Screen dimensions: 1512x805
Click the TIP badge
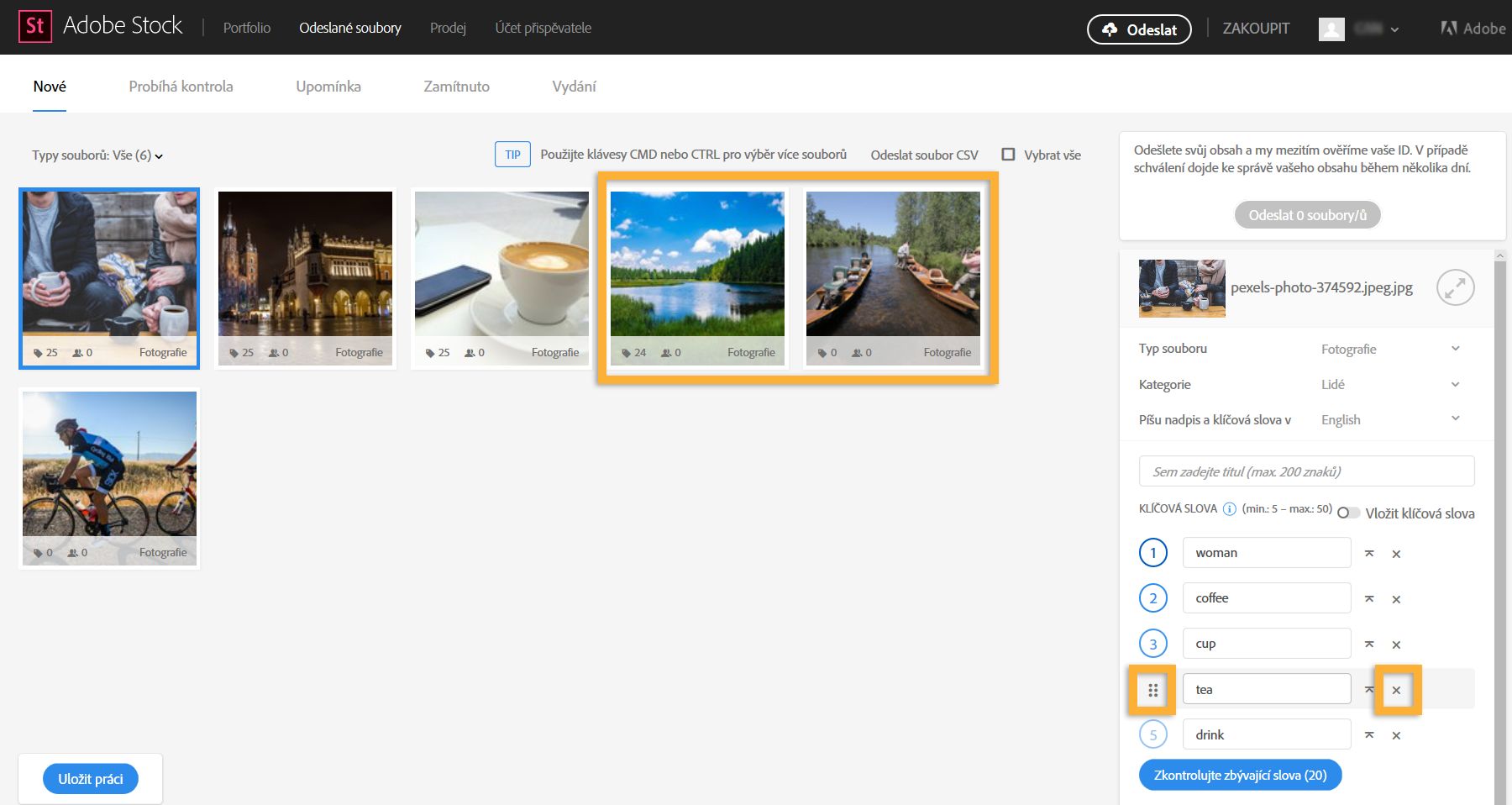512,155
